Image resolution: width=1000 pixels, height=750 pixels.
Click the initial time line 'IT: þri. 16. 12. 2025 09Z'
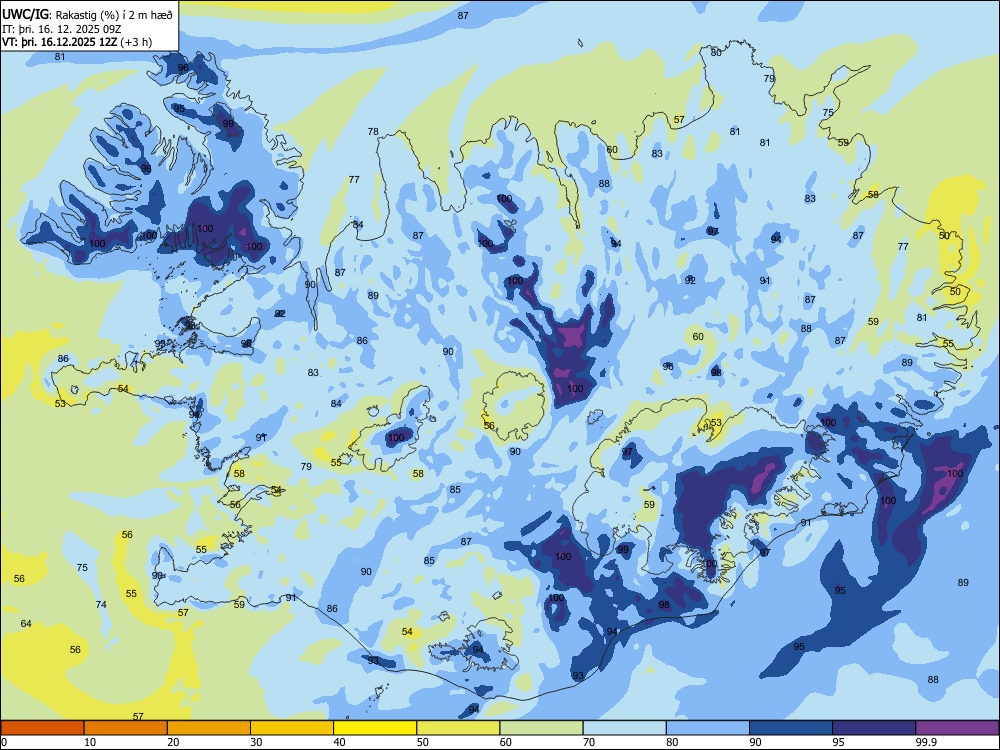tap(62, 29)
